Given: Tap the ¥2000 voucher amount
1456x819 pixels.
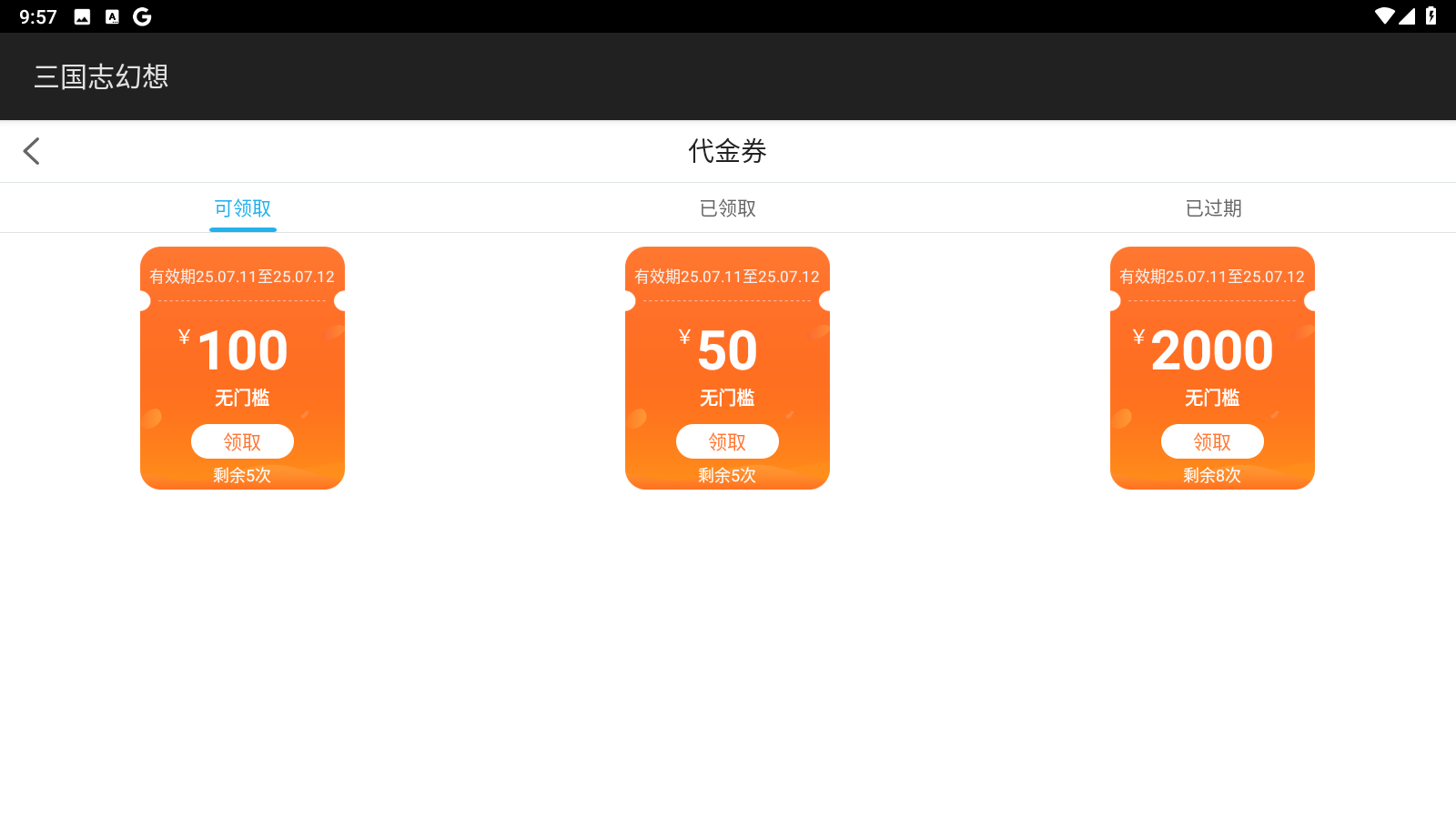Looking at the screenshot, I should (1203, 350).
